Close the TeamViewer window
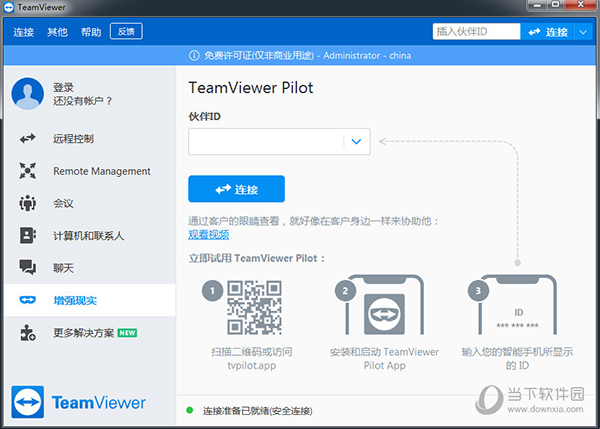Viewport: 600px width, 429px height. [580, 5]
